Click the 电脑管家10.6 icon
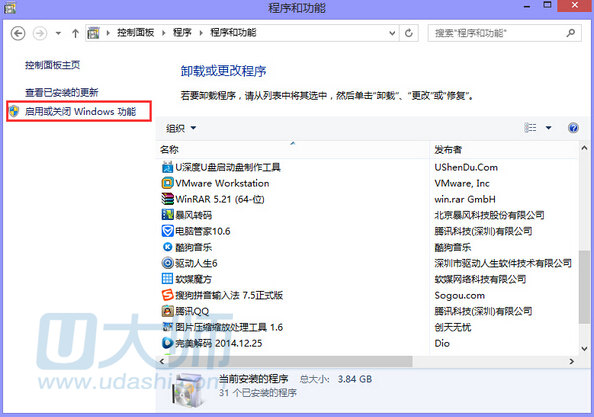The width and height of the screenshot is (594, 417). pos(167,231)
